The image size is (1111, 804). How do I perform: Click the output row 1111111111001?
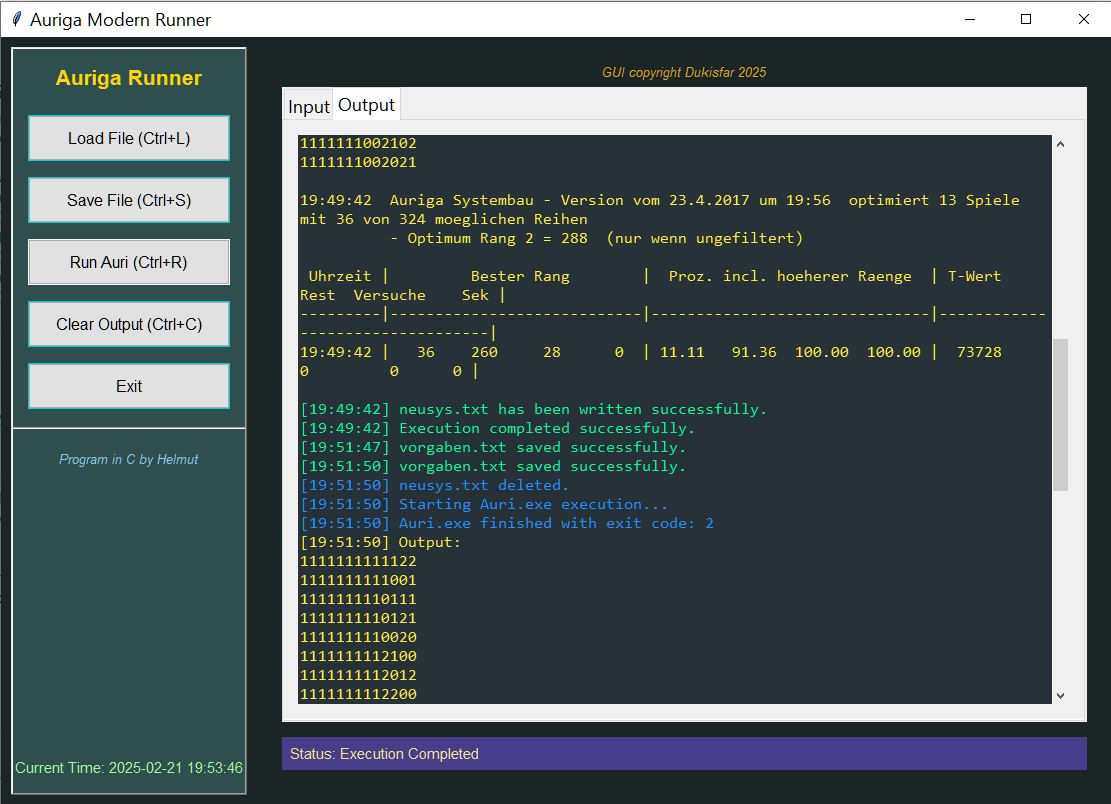(359, 581)
